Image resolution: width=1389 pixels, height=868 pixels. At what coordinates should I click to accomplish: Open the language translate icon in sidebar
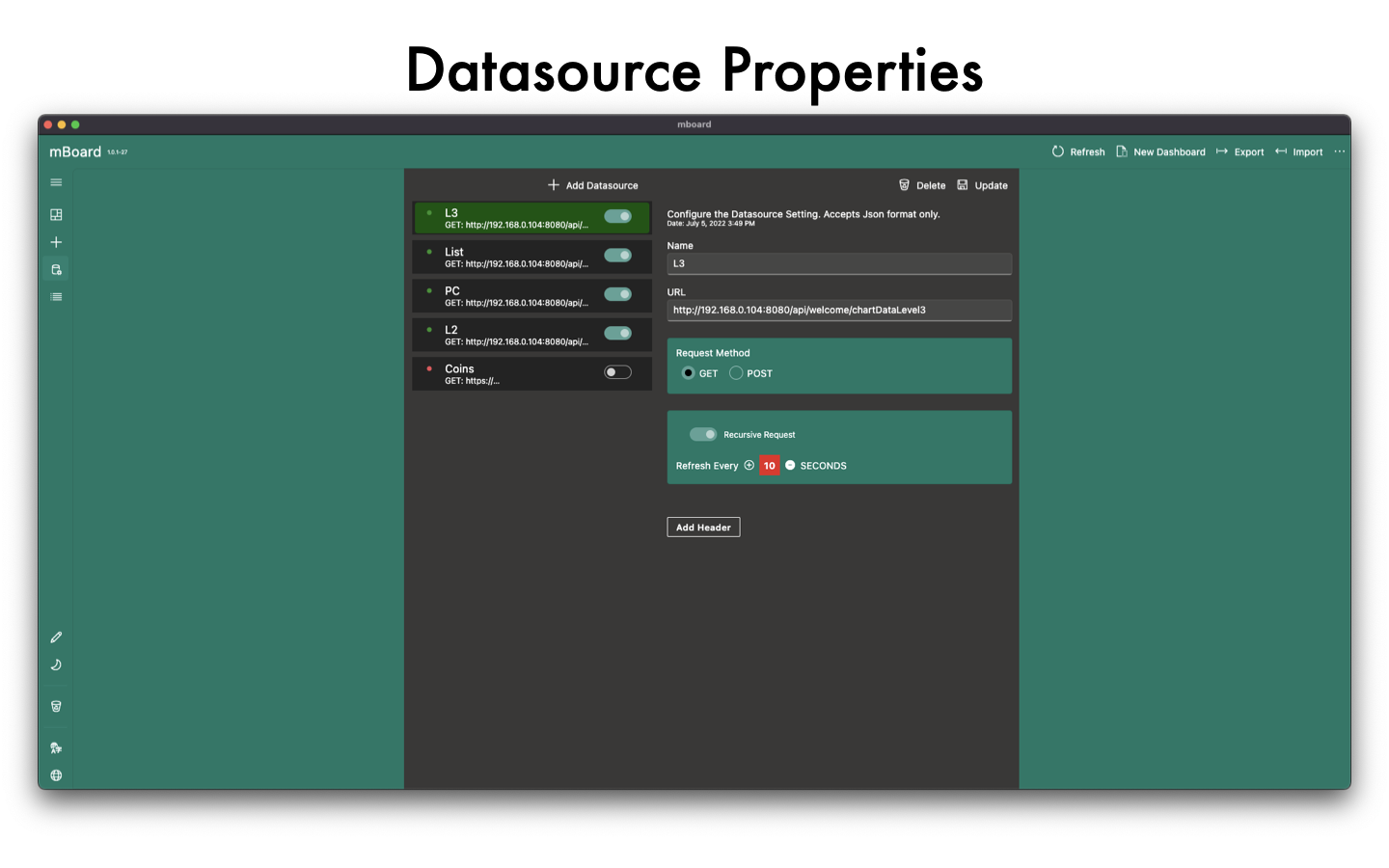(56, 747)
